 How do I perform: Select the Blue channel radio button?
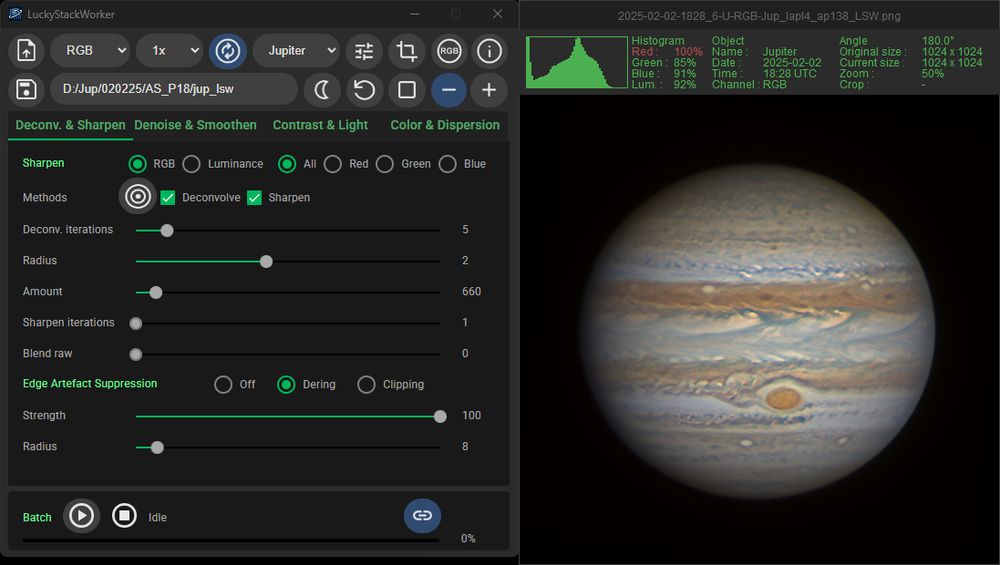[448, 164]
